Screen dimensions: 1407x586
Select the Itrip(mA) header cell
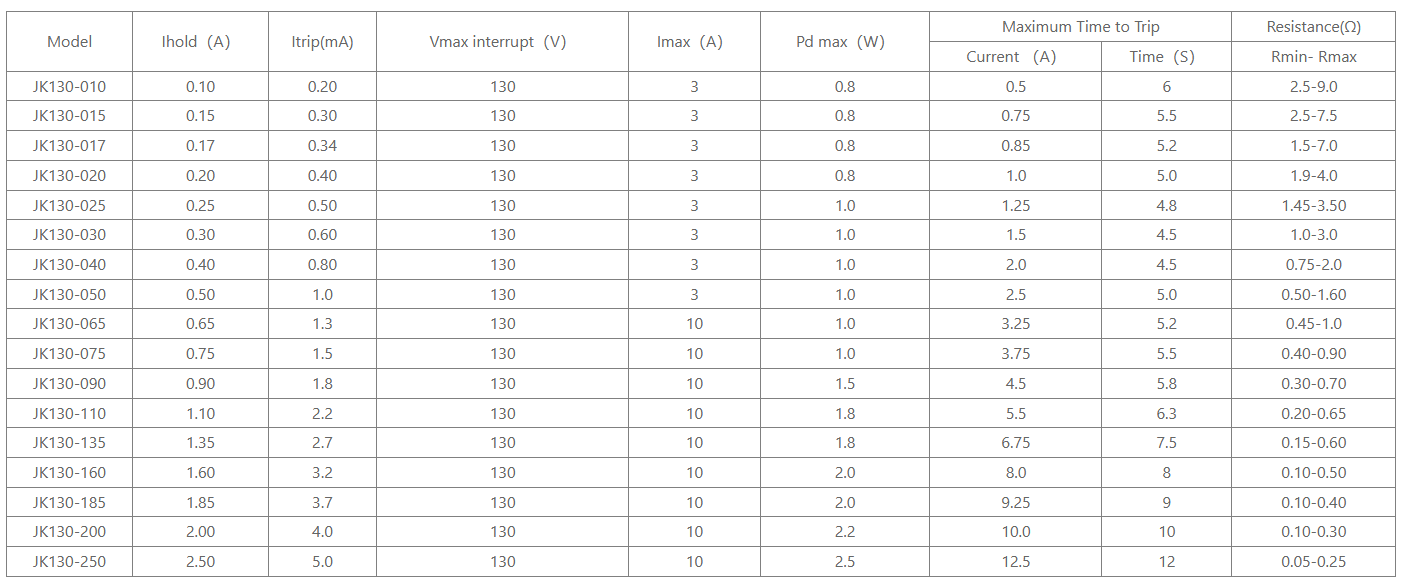coord(322,41)
